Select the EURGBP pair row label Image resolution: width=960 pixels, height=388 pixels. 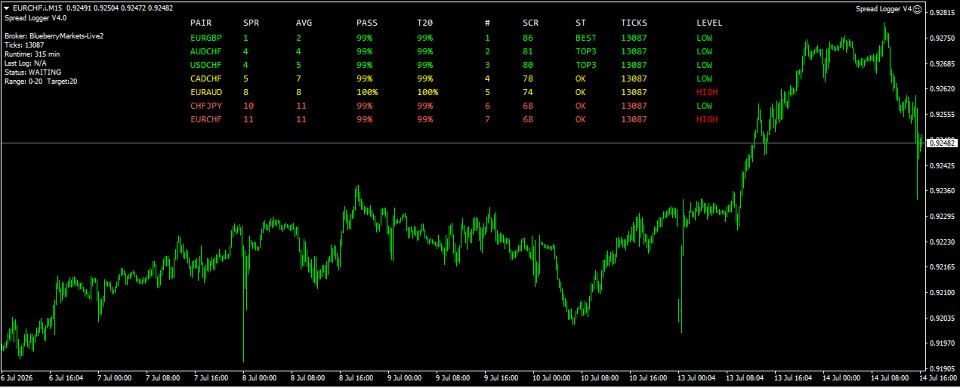click(x=206, y=37)
